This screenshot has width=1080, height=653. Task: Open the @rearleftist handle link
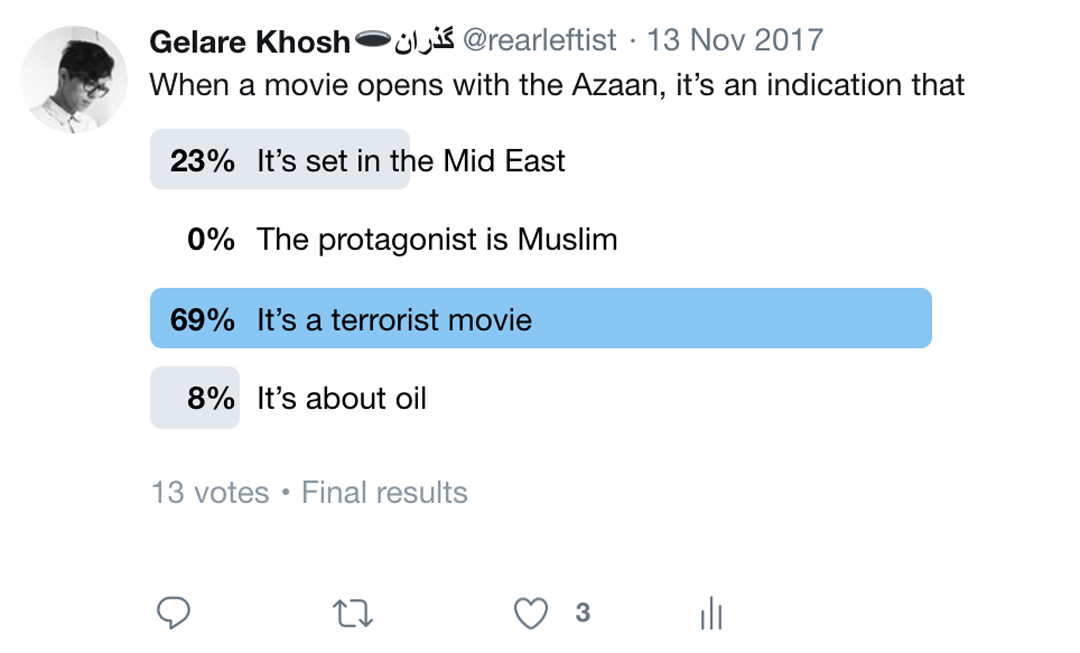click(540, 41)
